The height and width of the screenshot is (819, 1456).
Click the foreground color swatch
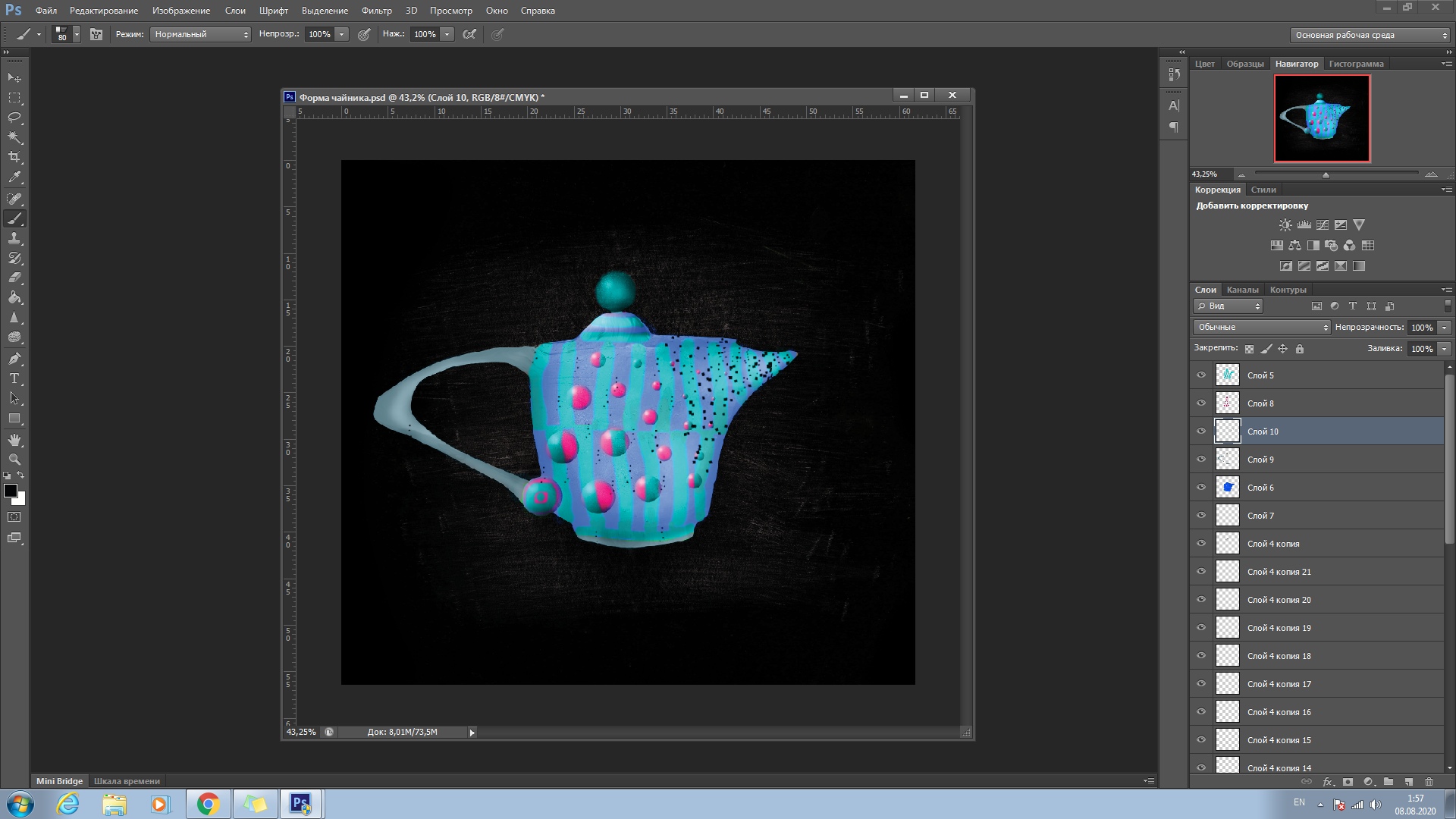click(11, 491)
